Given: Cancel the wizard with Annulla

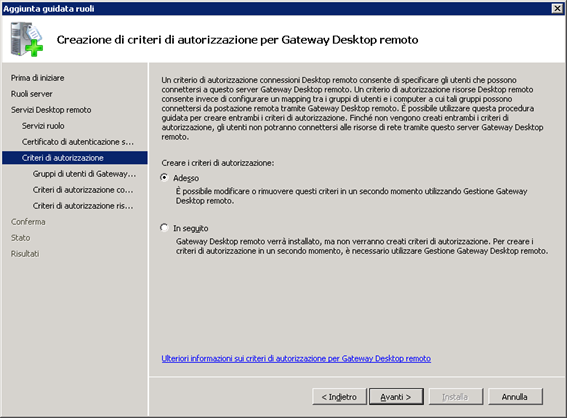Looking at the screenshot, I should coord(515,397).
